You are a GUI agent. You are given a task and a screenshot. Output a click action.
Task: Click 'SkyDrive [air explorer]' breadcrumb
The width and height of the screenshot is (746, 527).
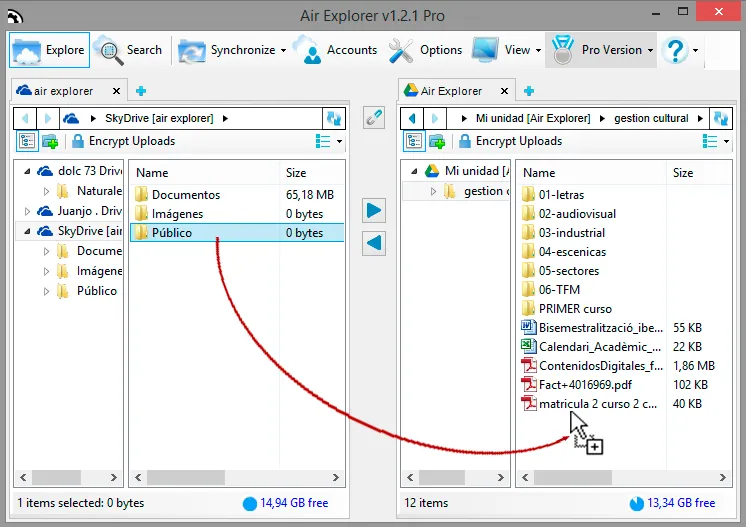click(159, 118)
